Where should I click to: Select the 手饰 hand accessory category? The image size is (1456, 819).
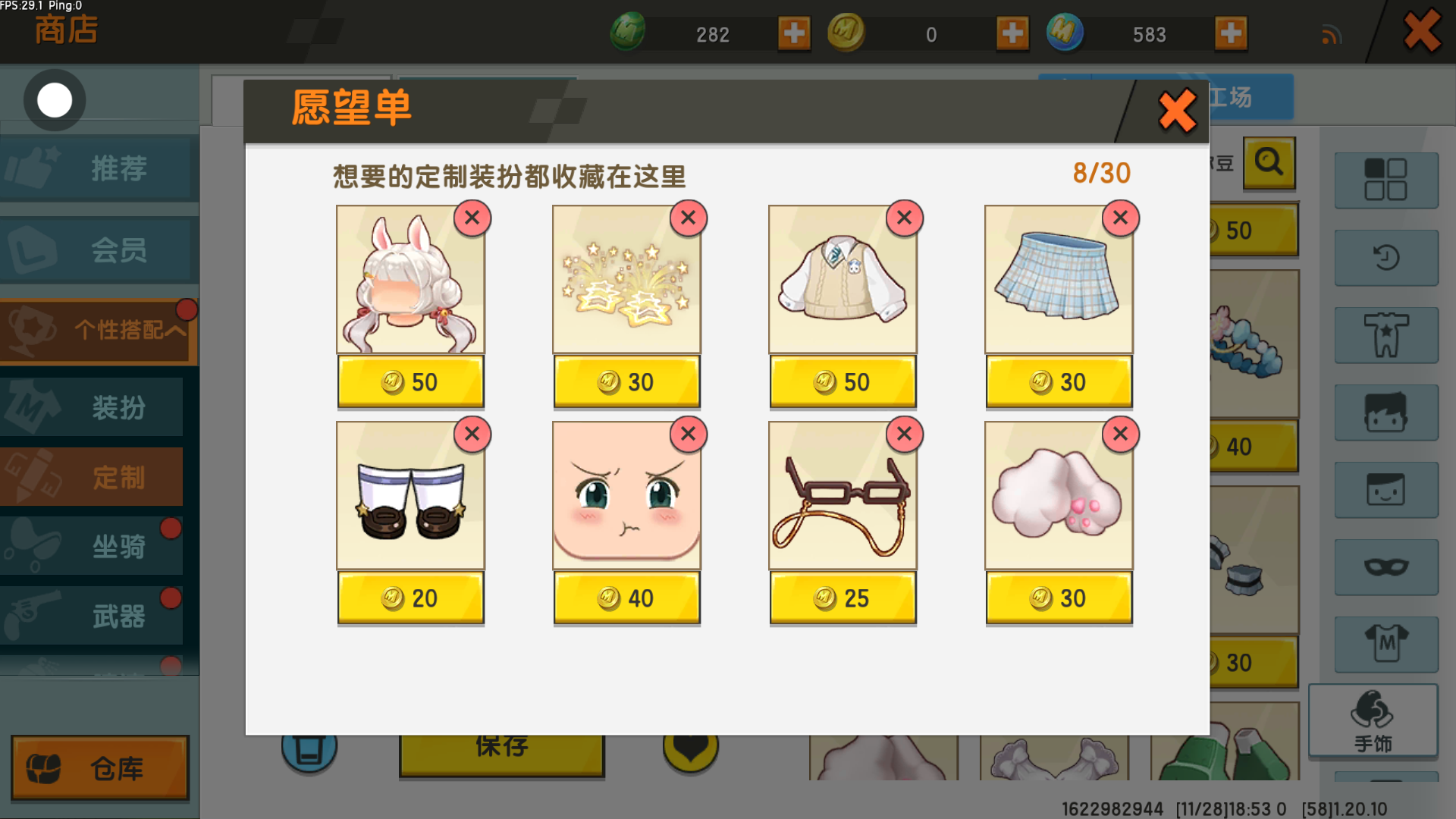coord(1373,720)
